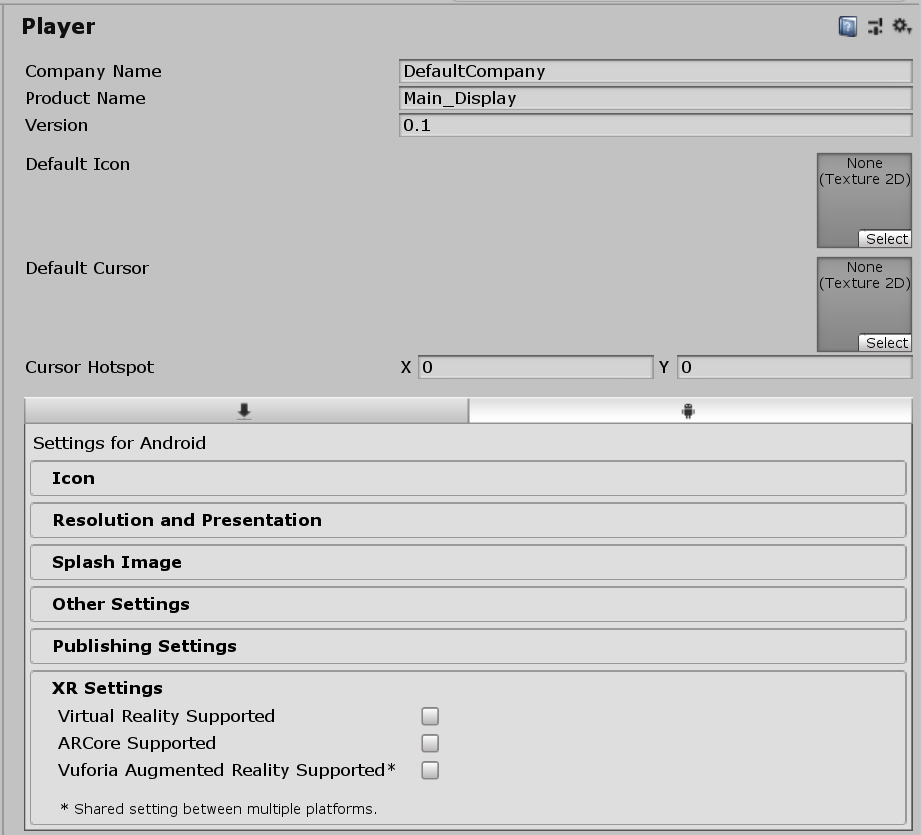Click the Shared setting between multiple platforms note
Screen dimensions: 922x835
tap(219, 809)
